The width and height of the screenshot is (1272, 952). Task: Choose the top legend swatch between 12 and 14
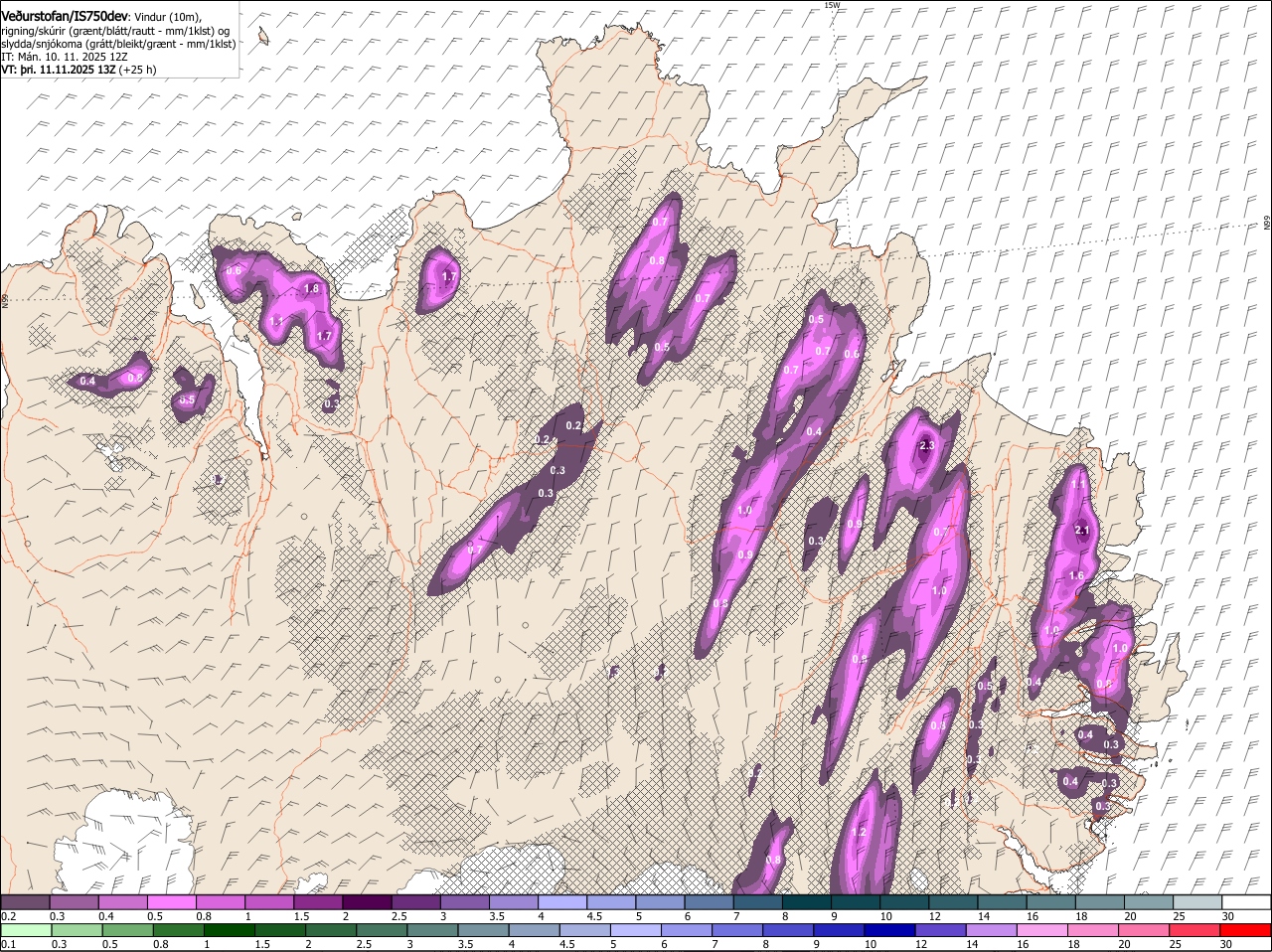point(952,901)
